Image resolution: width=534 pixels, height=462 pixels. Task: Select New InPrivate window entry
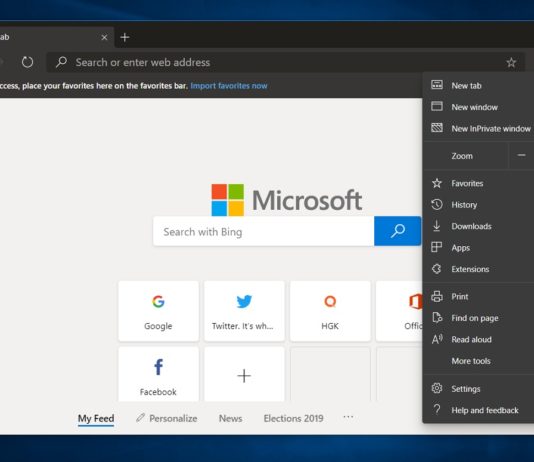(478, 128)
